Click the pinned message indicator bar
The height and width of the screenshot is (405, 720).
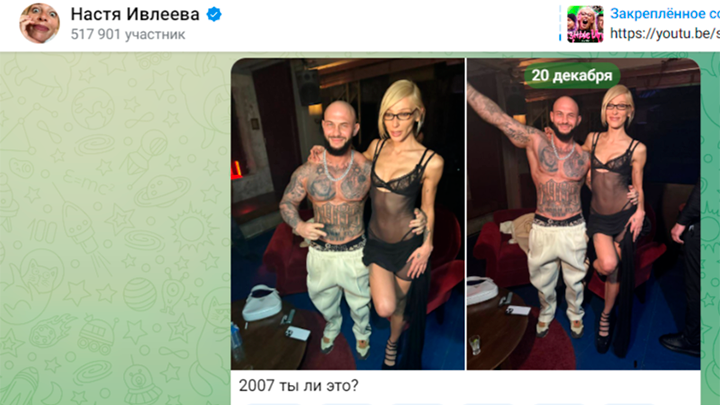point(560,24)
